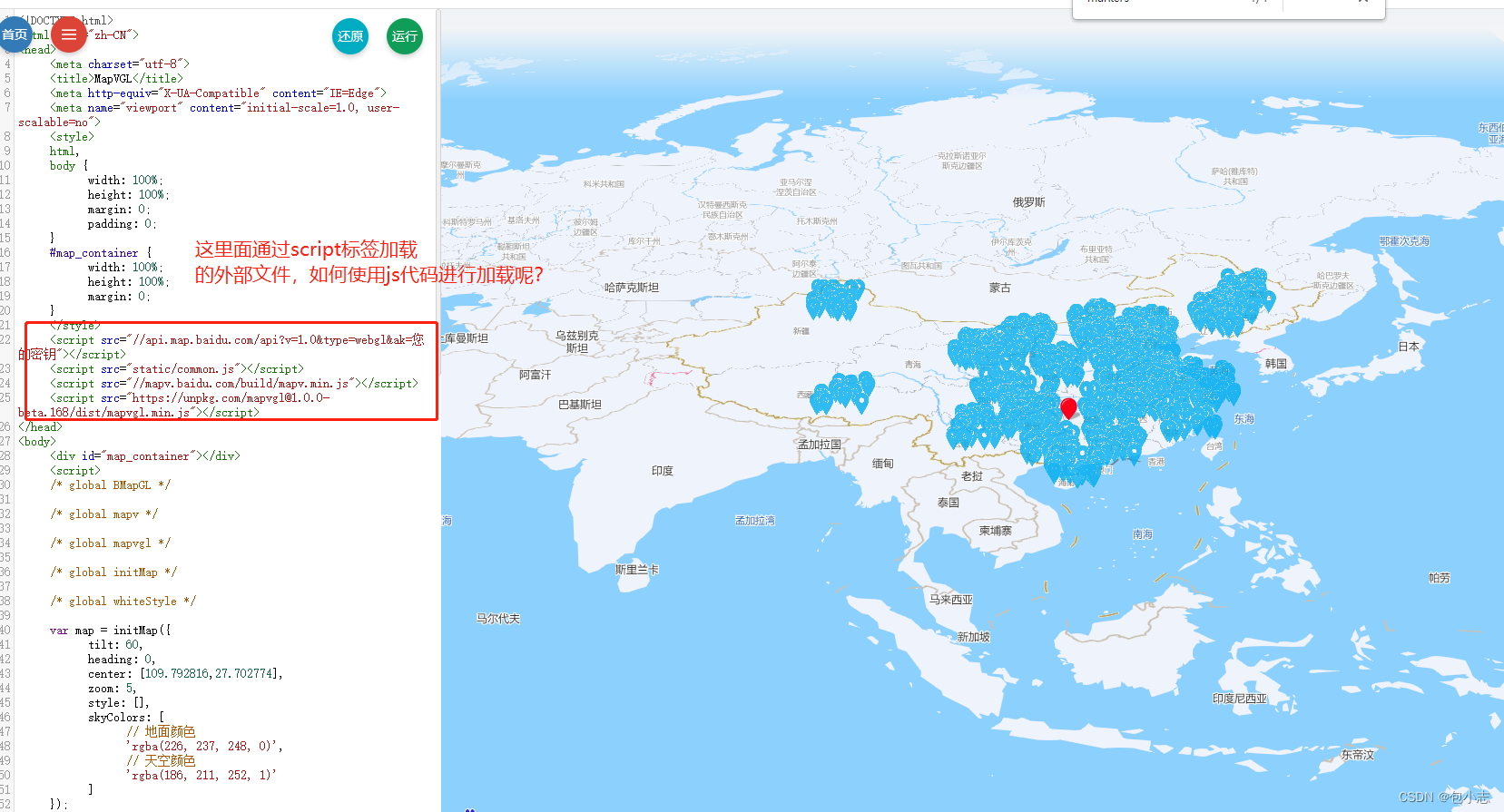The image size is (1504, 812).
Task: Click the mapv.min.js script line
Action: pos(234,384)
